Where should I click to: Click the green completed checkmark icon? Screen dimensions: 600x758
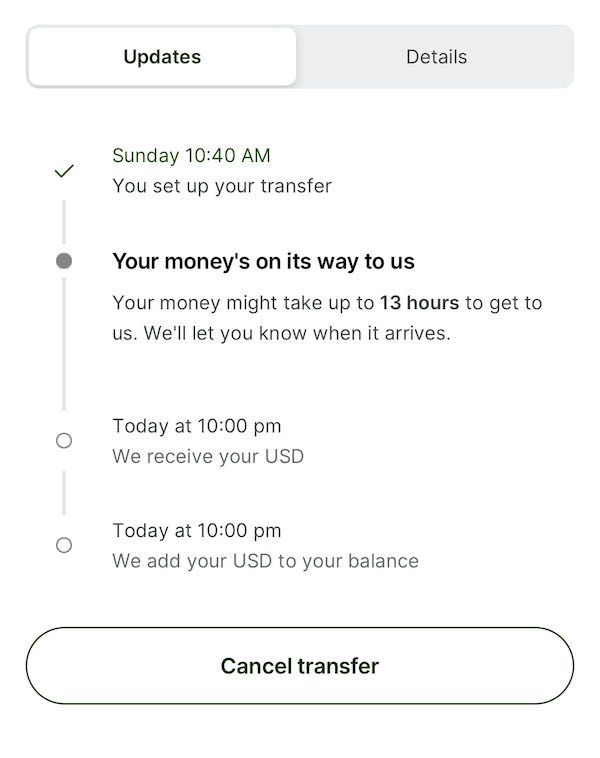click(64, 171)
